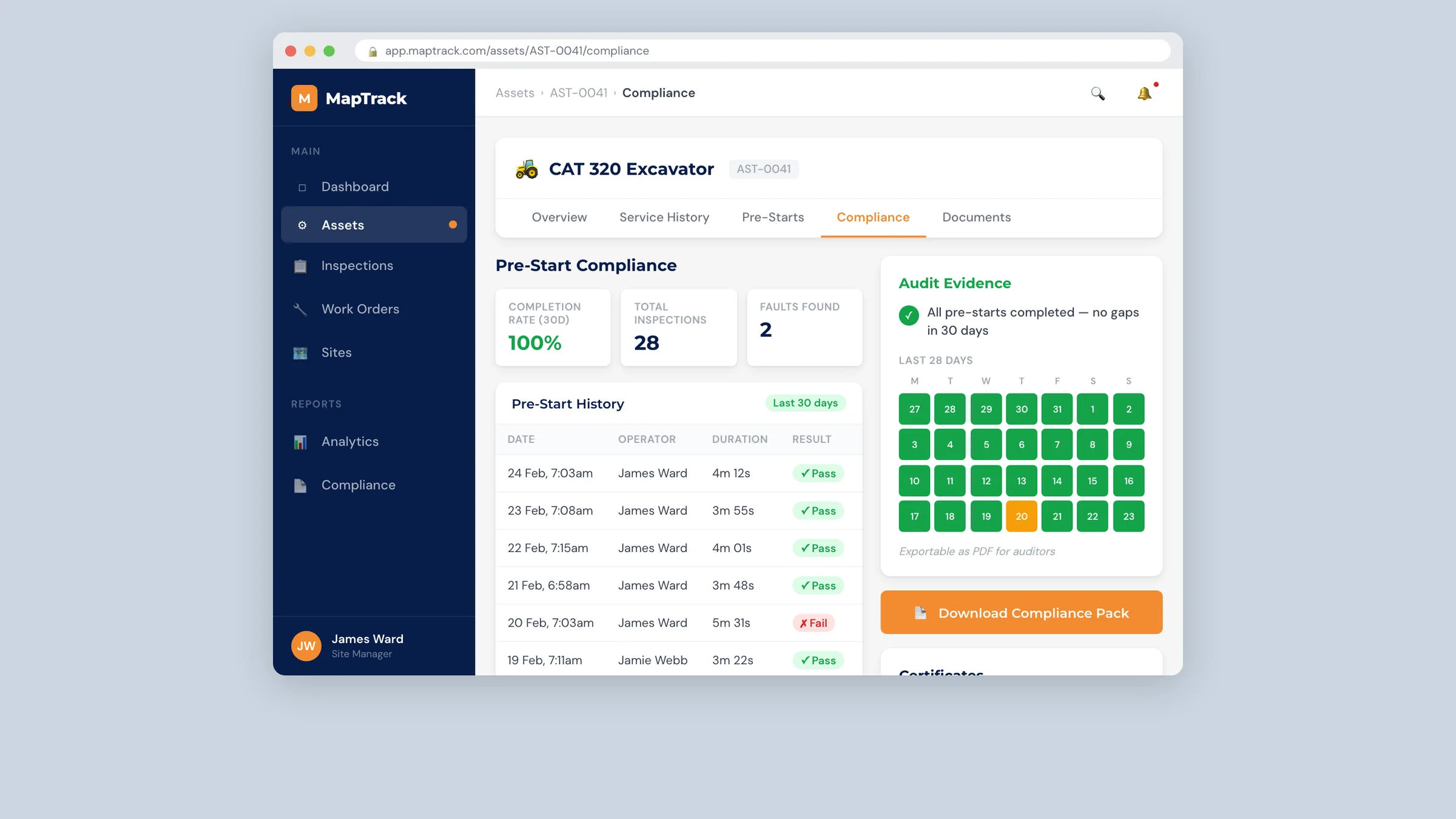The height and width of the screenshot is (819, 1456).
Task: Click the excavator icon beside CAT 320
Action: 527,169
